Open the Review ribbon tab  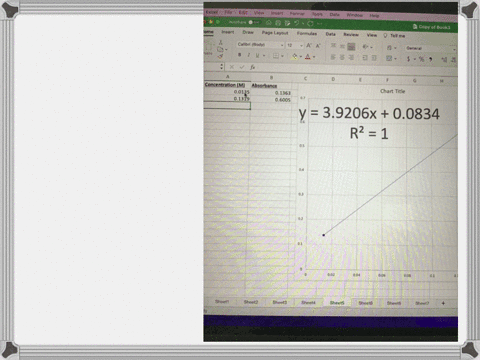point(351,34)
